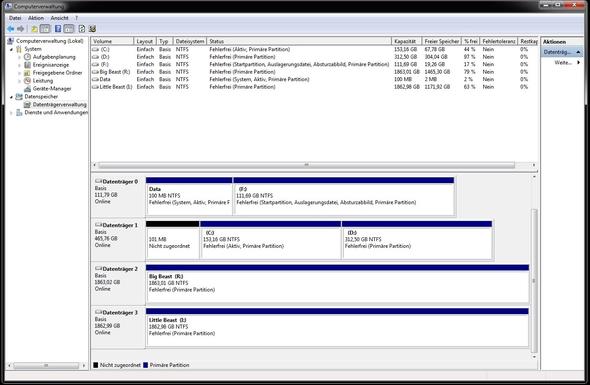Click the 304,04 GB free space cell
Viewport: 590px width, 385px height.
tap(436, 57)
